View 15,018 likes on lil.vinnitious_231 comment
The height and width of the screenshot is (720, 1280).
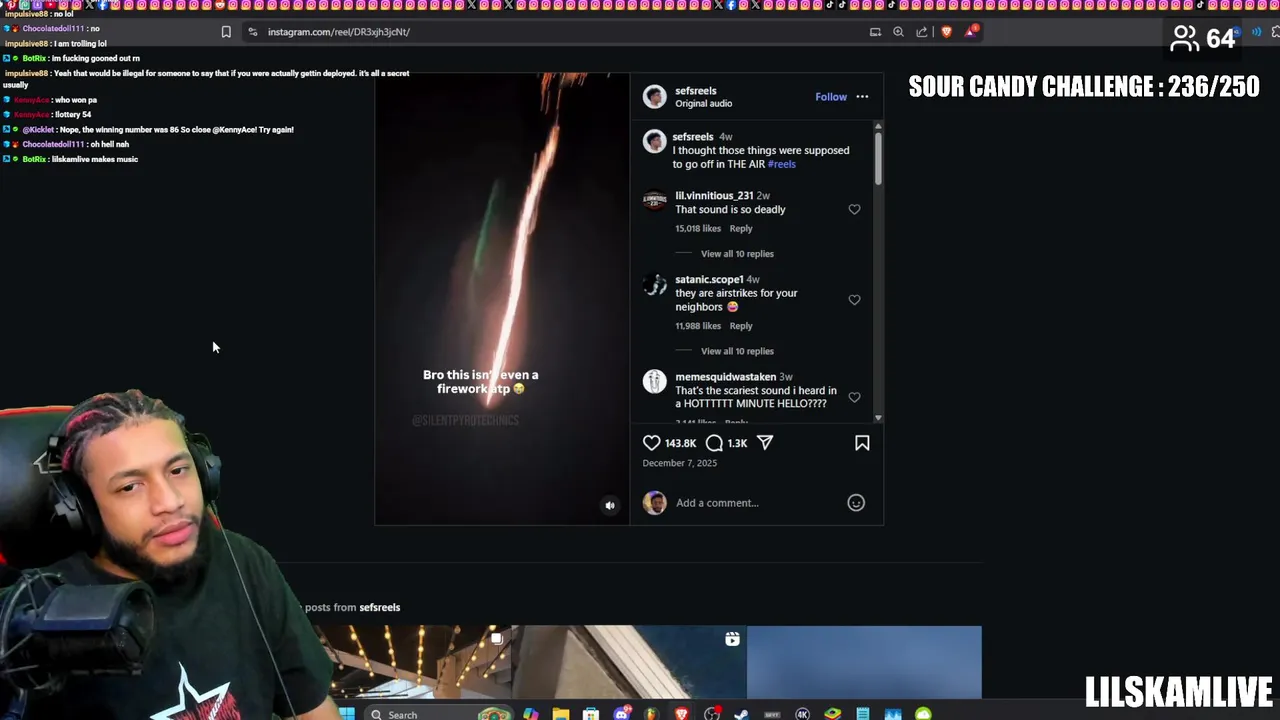point(698,229)
